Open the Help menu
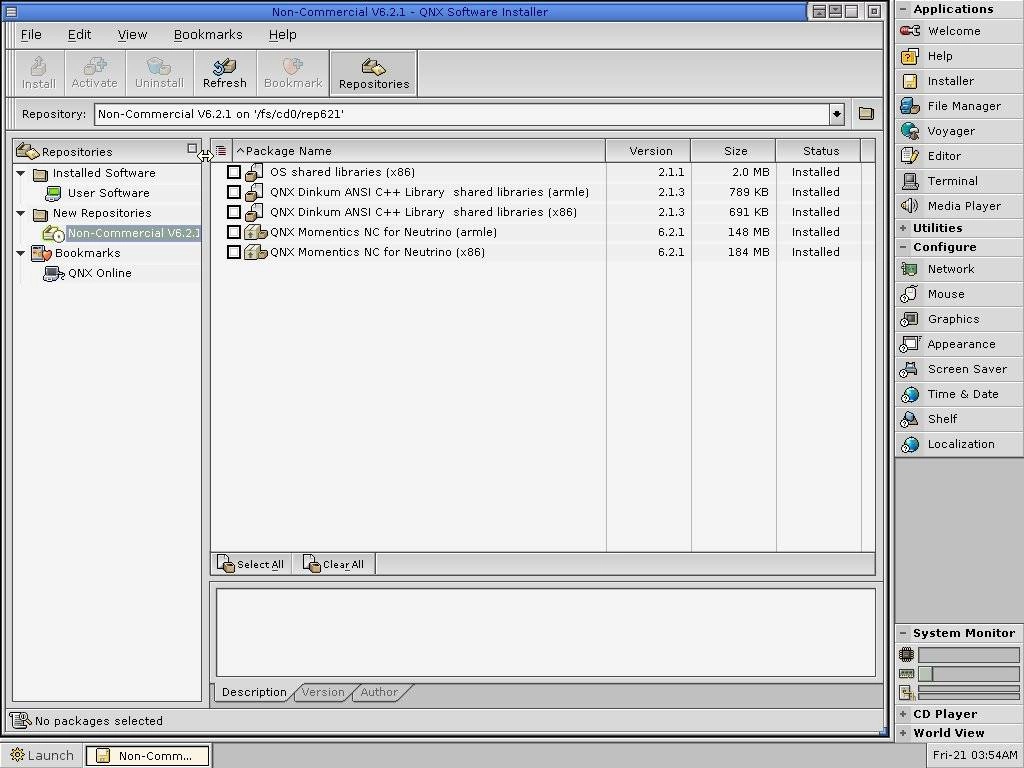This screenshot has height=768, width=1024. coord(282,35)
